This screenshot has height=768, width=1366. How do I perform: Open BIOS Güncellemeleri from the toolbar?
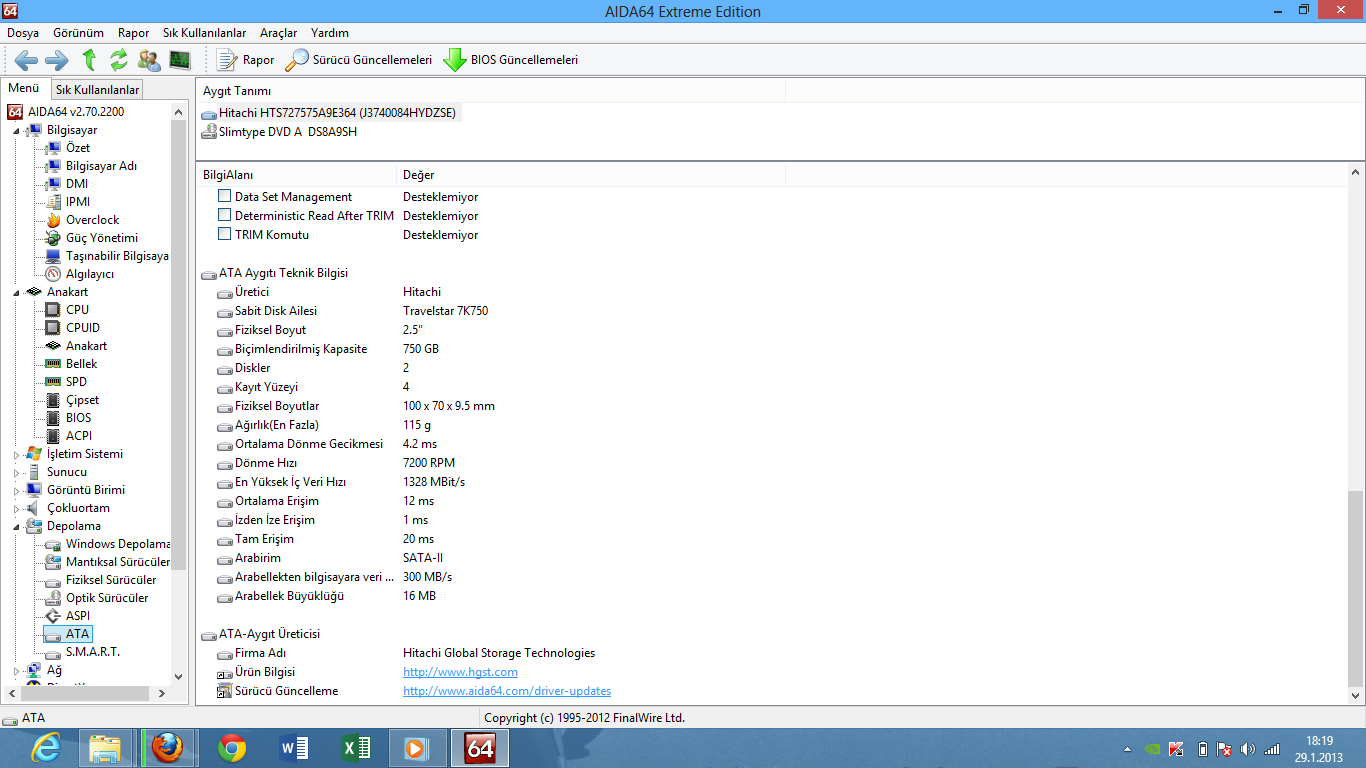[x=511, y=60]
